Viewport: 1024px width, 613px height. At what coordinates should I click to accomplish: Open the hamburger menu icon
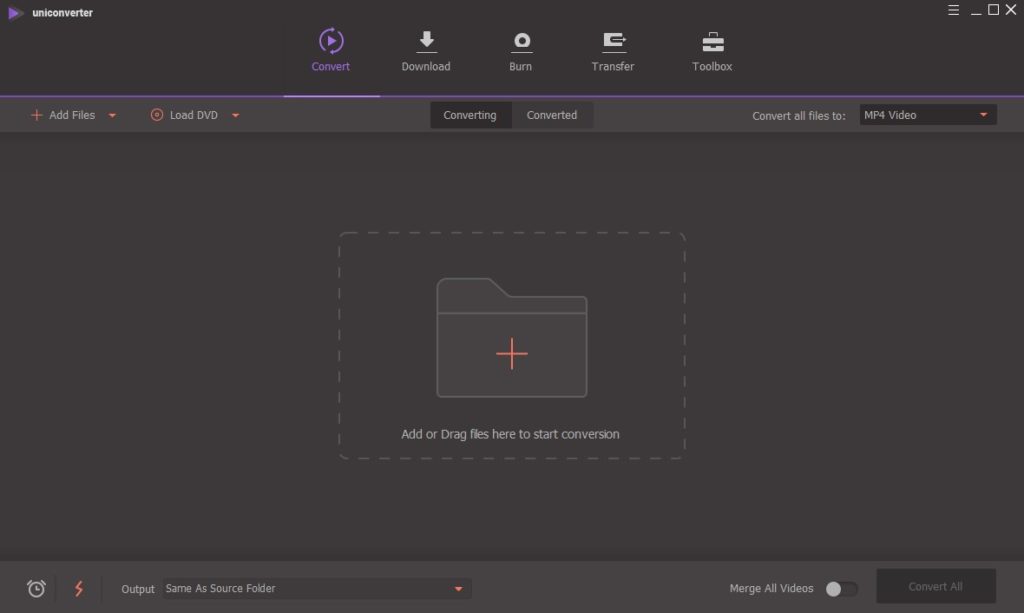click(x=953, y=10)
